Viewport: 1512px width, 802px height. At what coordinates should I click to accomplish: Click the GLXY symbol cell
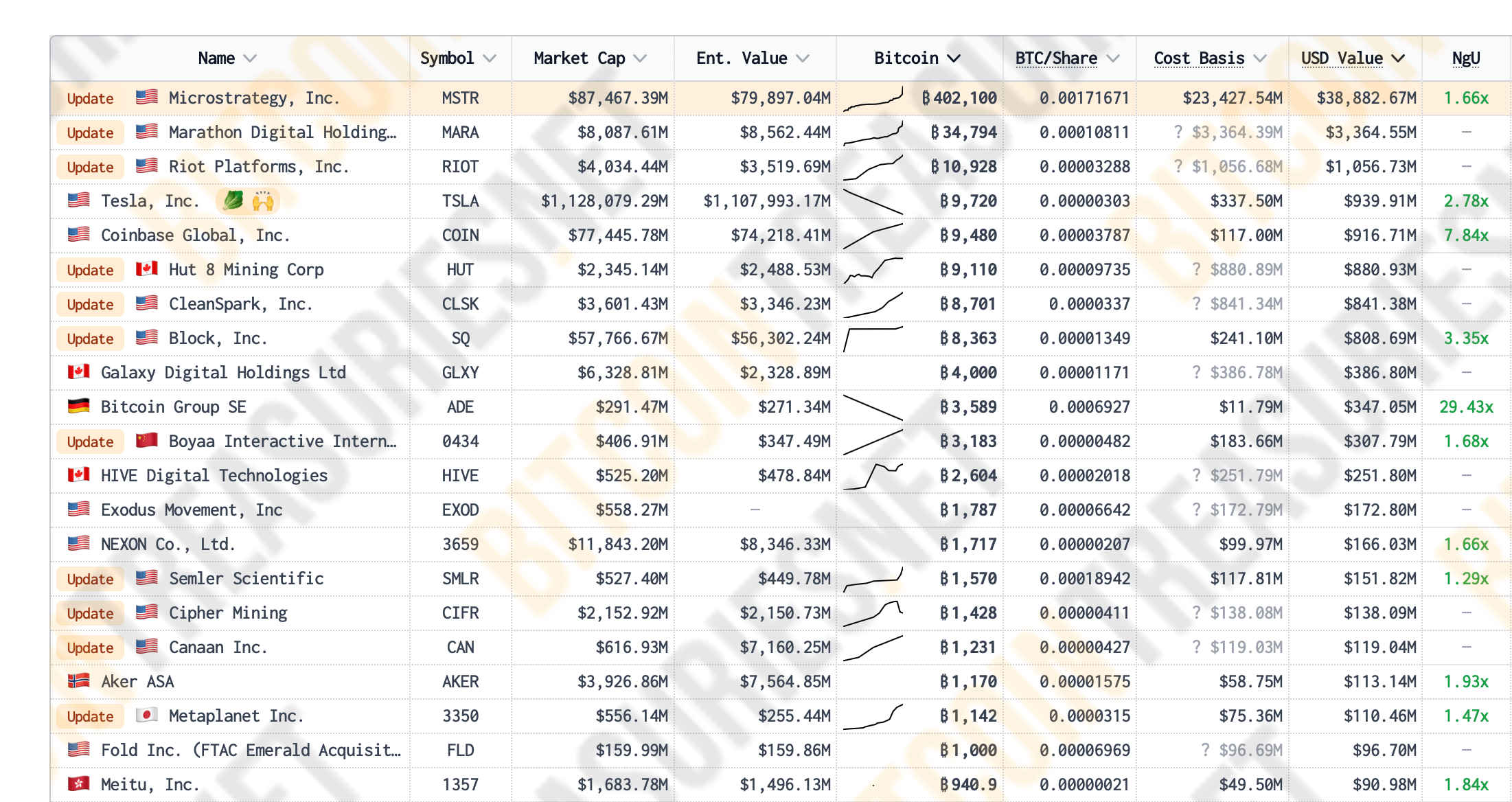[x=460, y=373]
